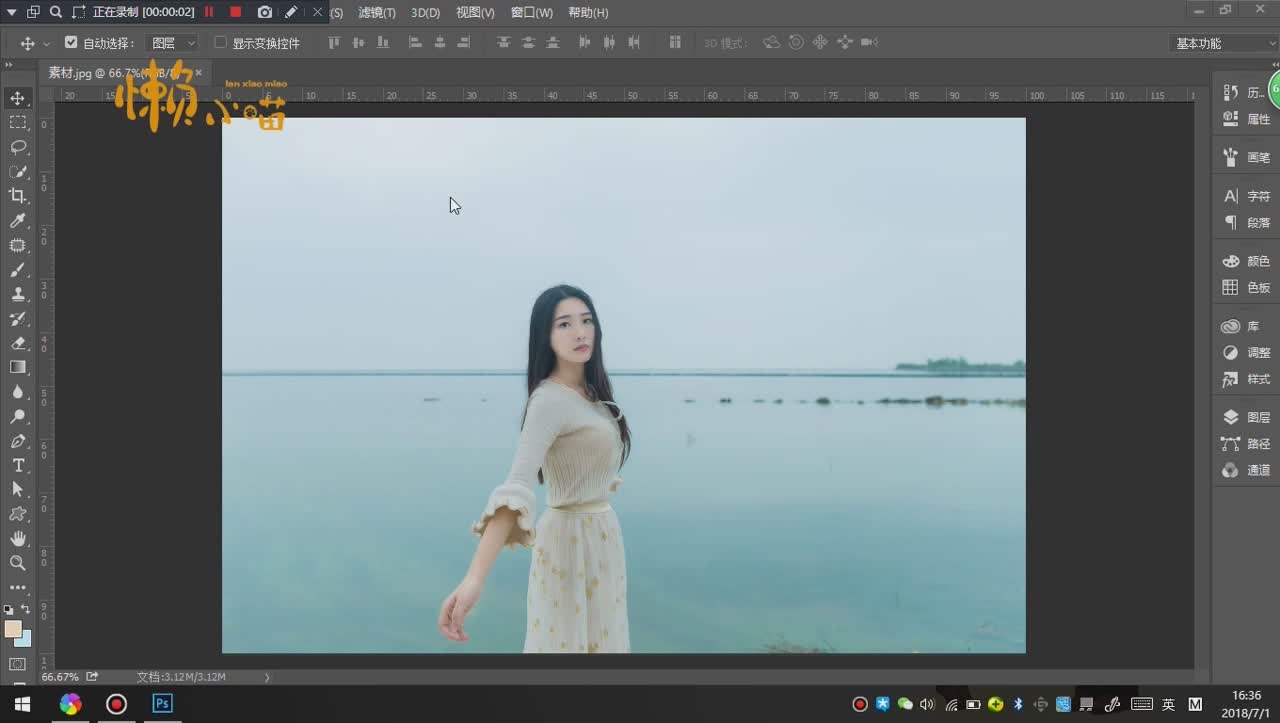Select the History Brush tool

coord(18,318)
